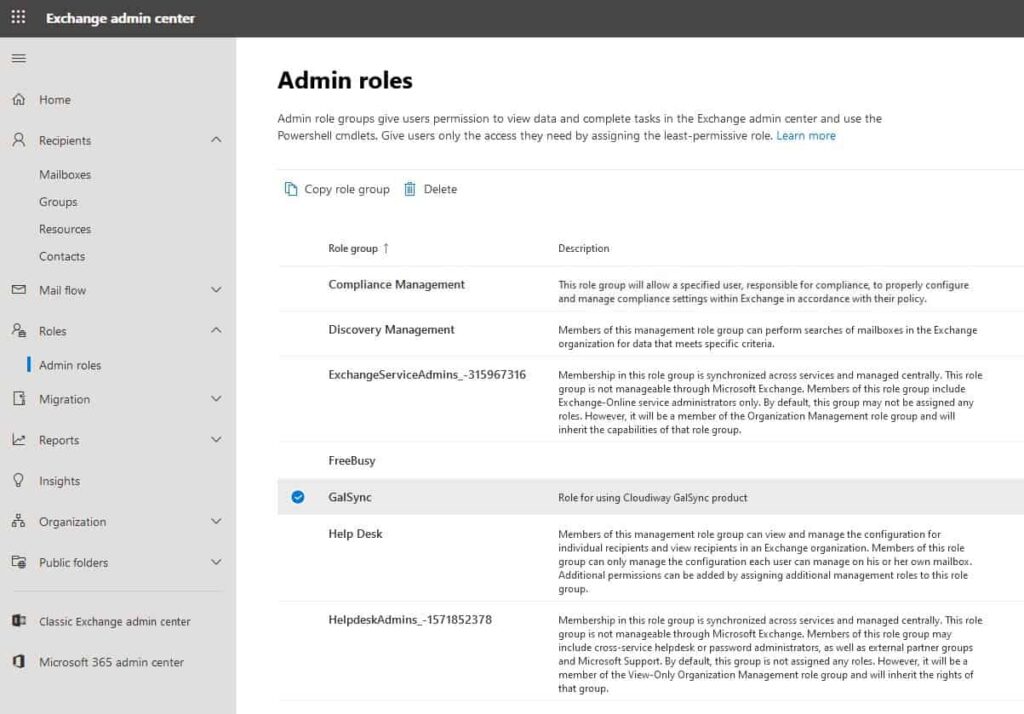Expand the Mail flow chevron
1024x714 pixels.
pyautogui.click(x=216, y=289)
